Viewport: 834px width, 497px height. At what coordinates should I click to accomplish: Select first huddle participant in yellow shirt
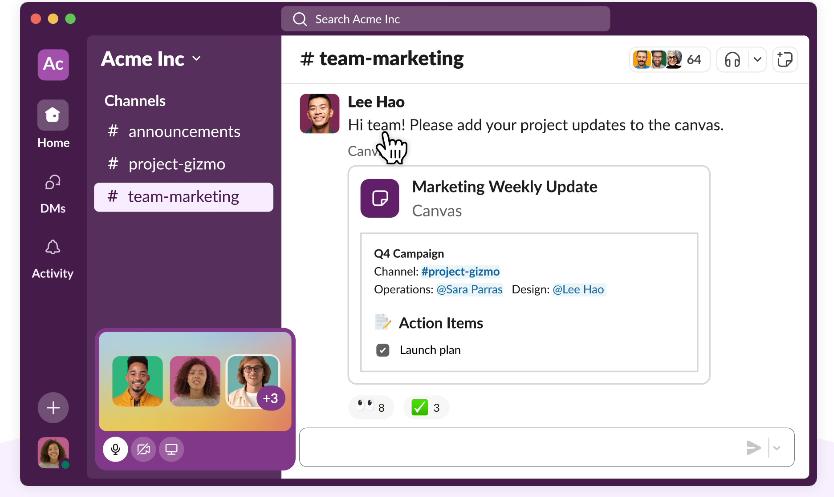click(x=138, y=381)
